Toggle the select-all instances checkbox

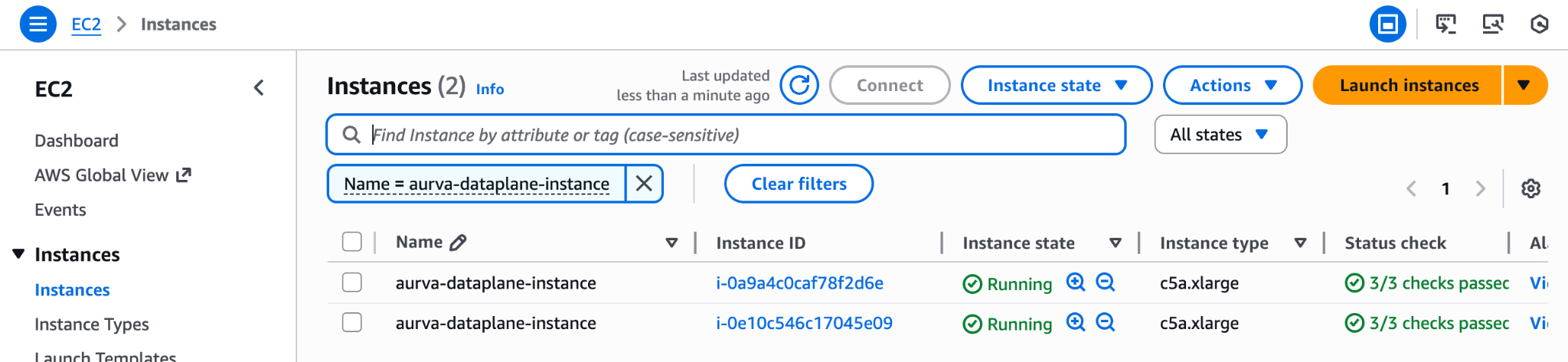point(352,243)
